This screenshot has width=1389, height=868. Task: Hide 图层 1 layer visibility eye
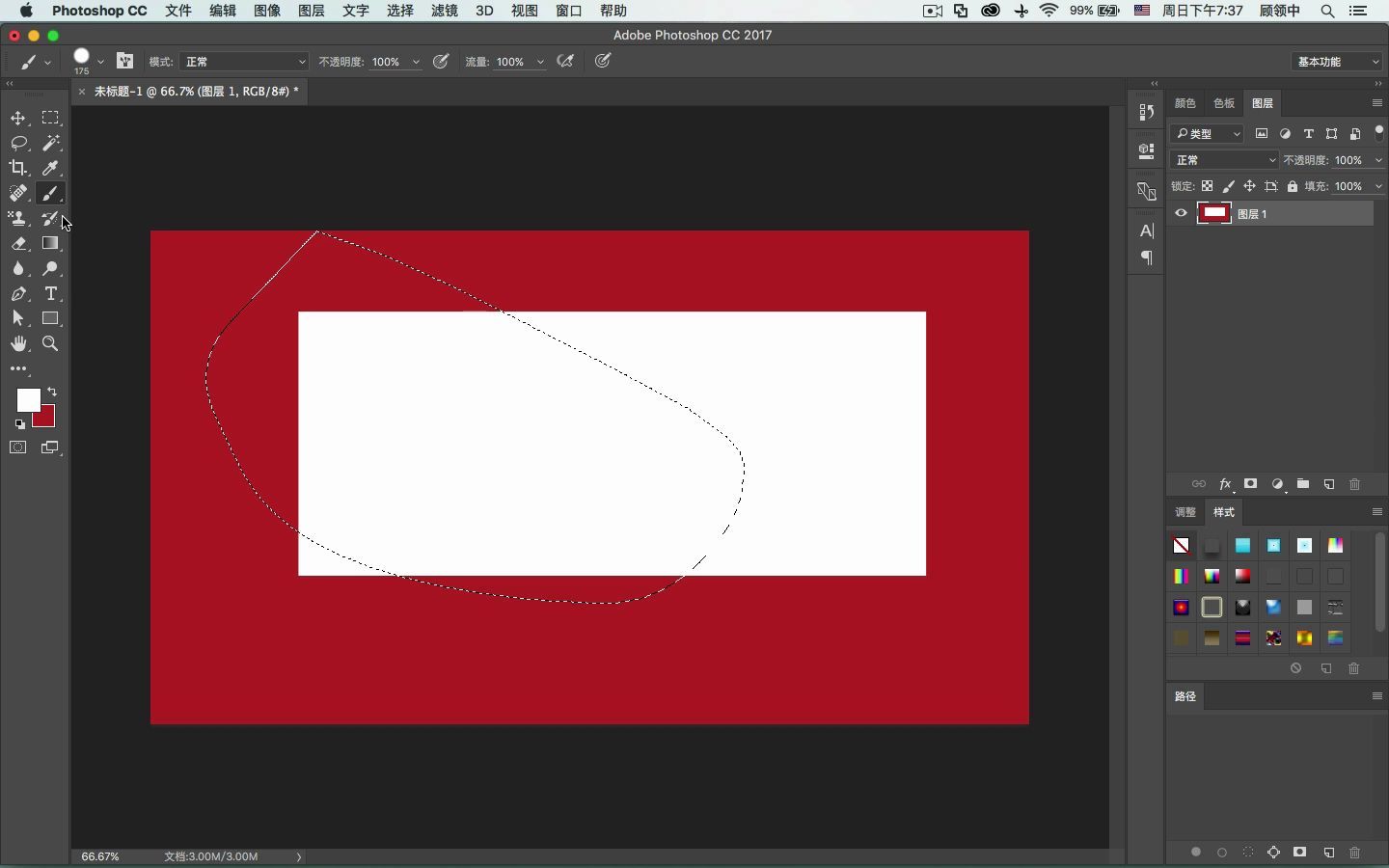click(1181, 213)
